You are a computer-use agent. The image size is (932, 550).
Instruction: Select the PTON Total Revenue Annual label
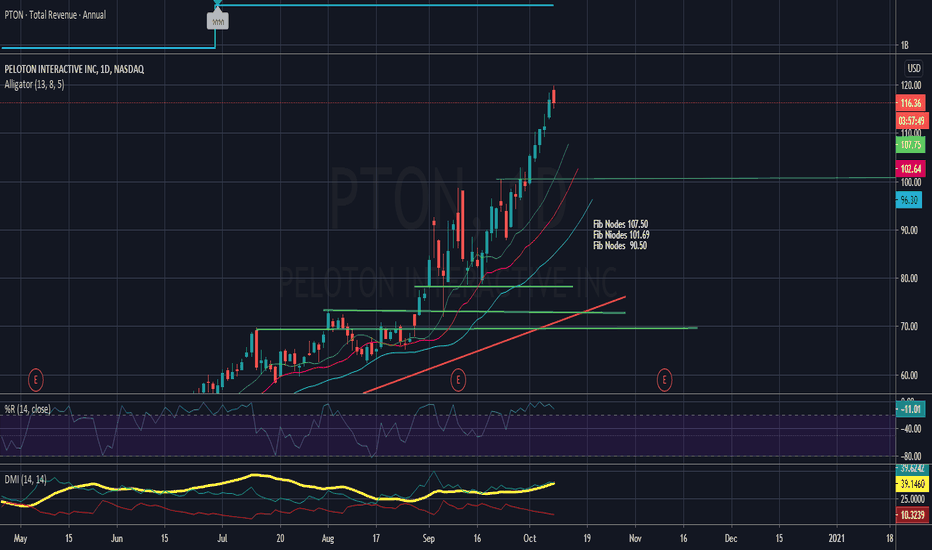pyautogui.click(x=55, y=15)
